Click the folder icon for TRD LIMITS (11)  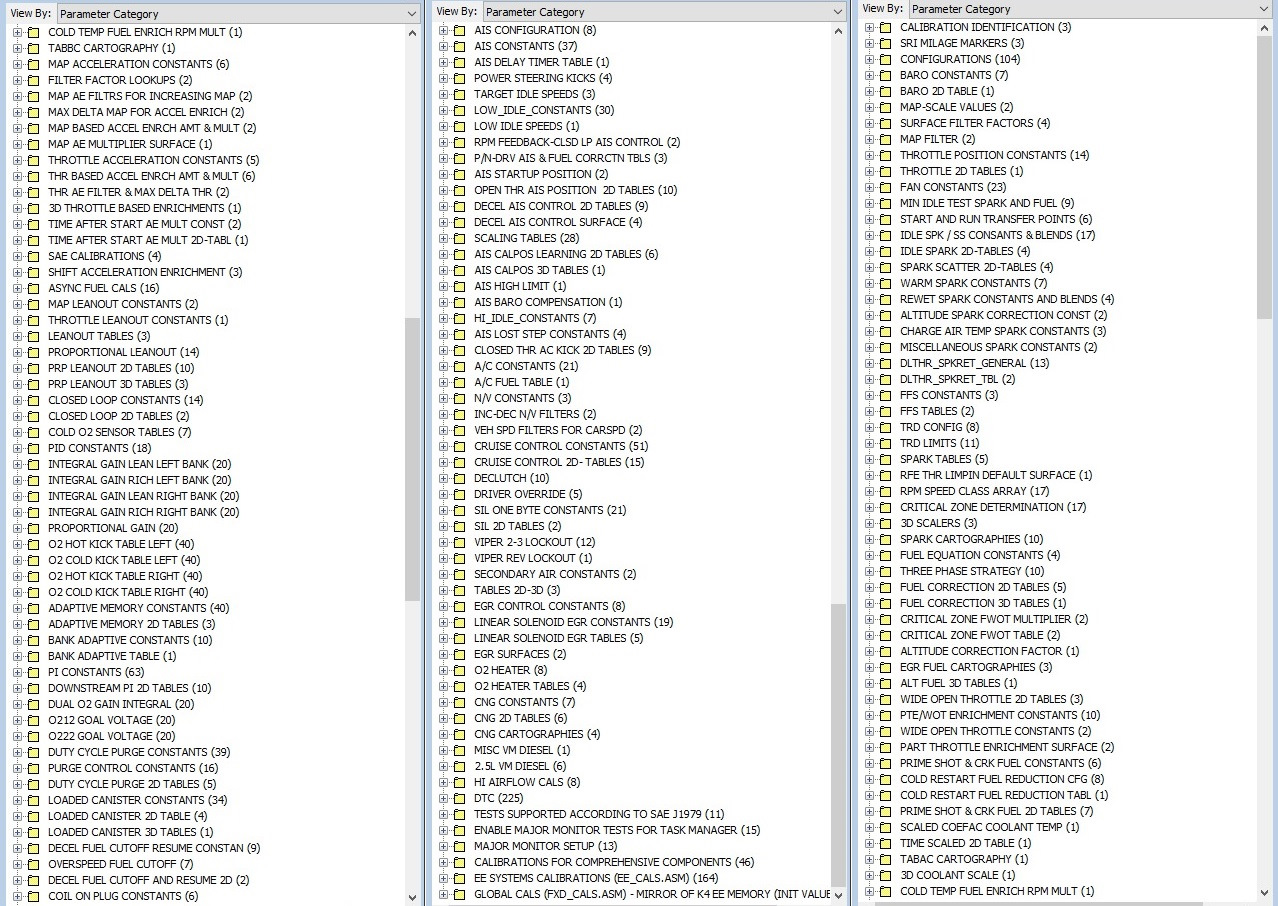(x=885, y=443)
